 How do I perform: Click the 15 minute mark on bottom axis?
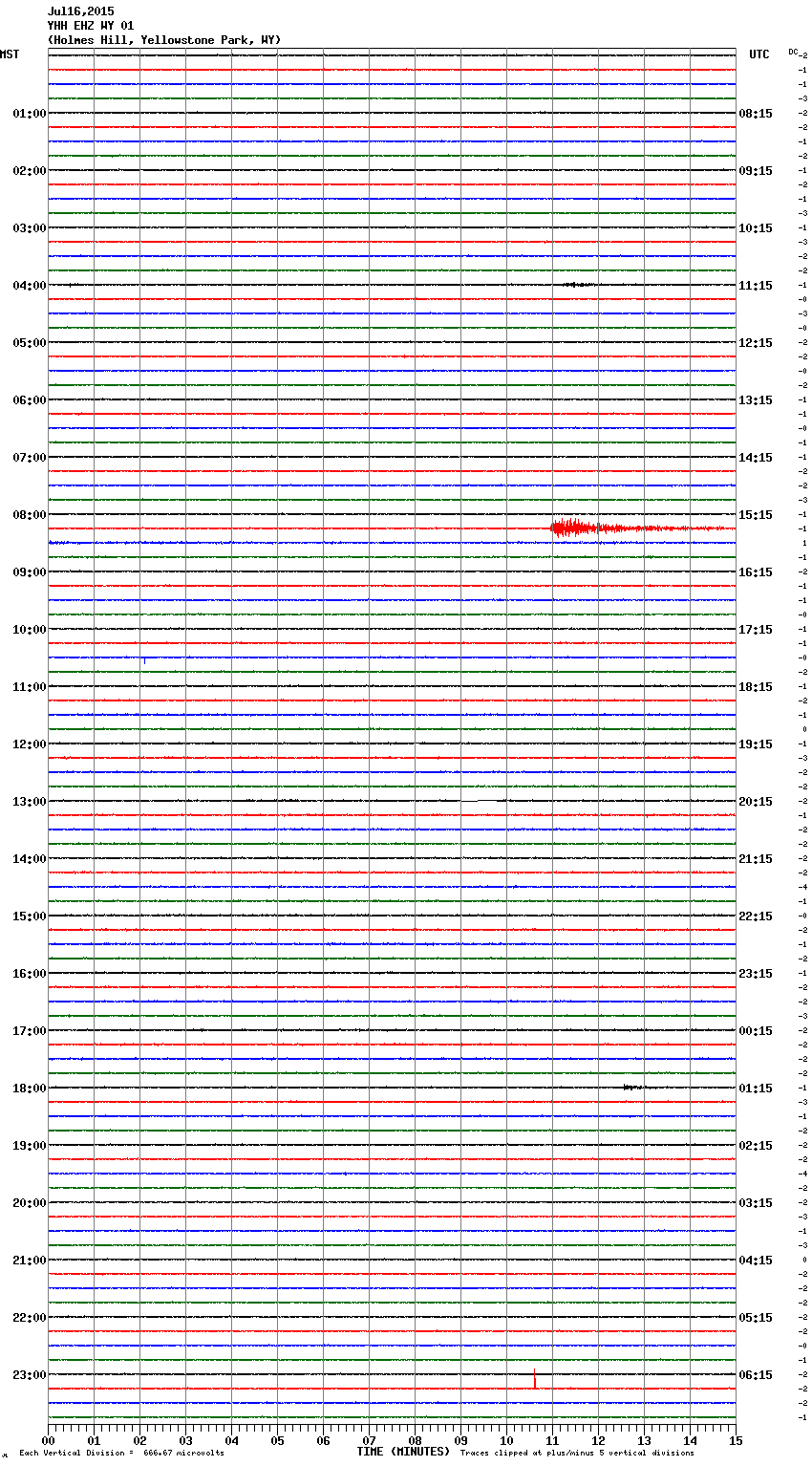tap(735, 1440)
